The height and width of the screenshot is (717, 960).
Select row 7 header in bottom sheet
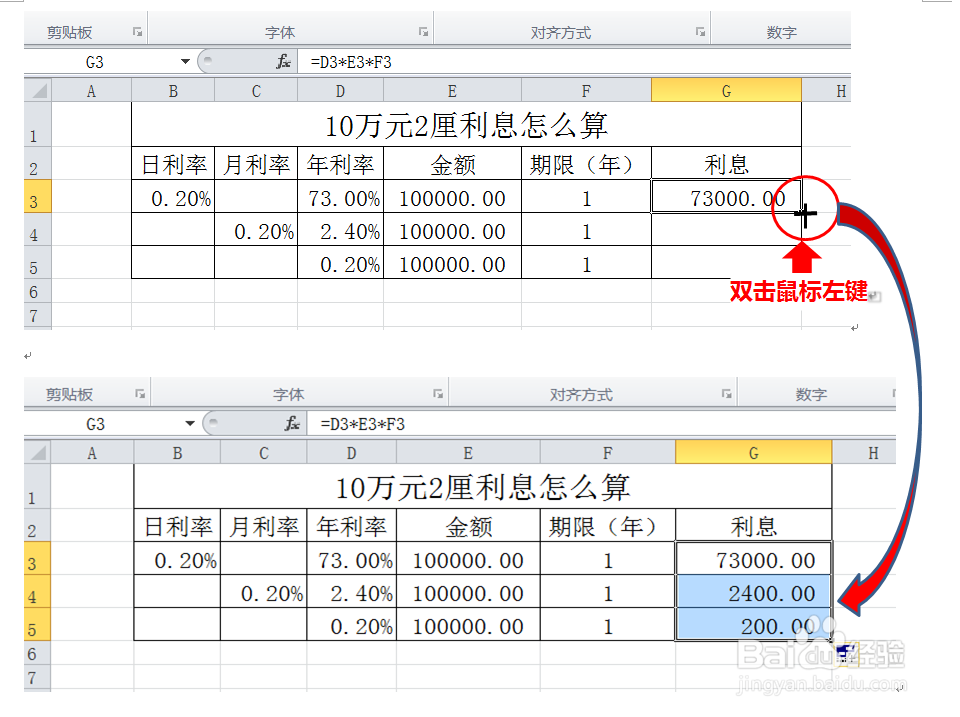click(37, 677)
